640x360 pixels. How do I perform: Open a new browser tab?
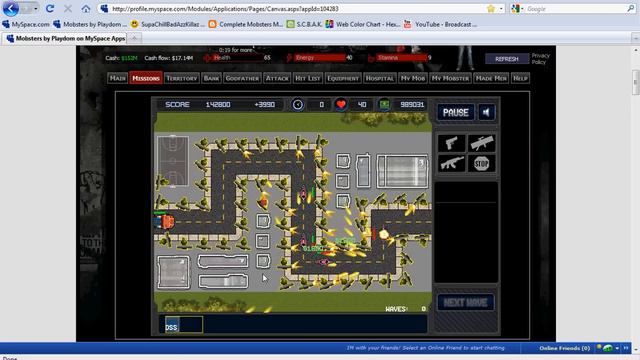(x=134, y=38)
